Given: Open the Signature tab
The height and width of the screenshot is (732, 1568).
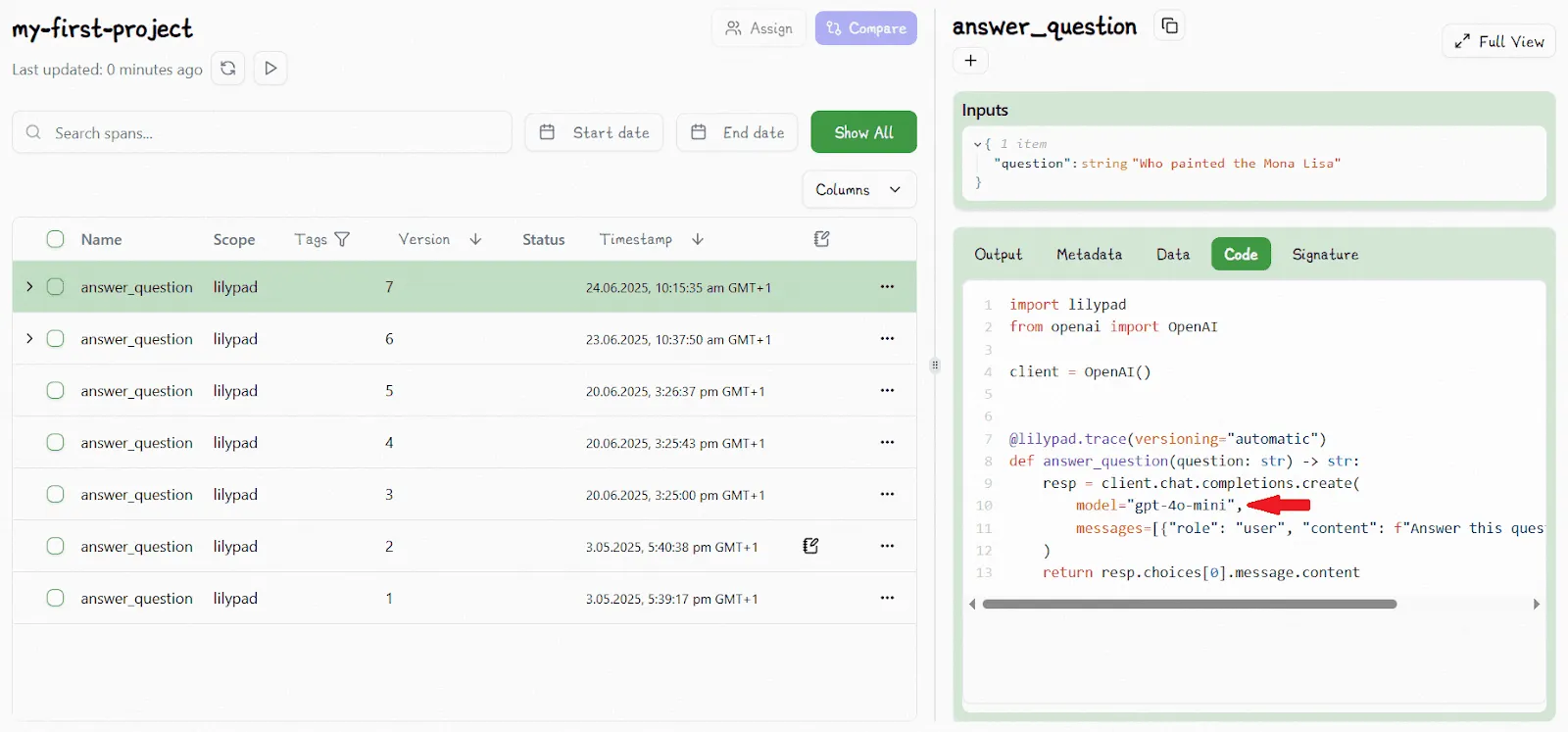Looking at the screenshot, I should (x=1324, y=255).
